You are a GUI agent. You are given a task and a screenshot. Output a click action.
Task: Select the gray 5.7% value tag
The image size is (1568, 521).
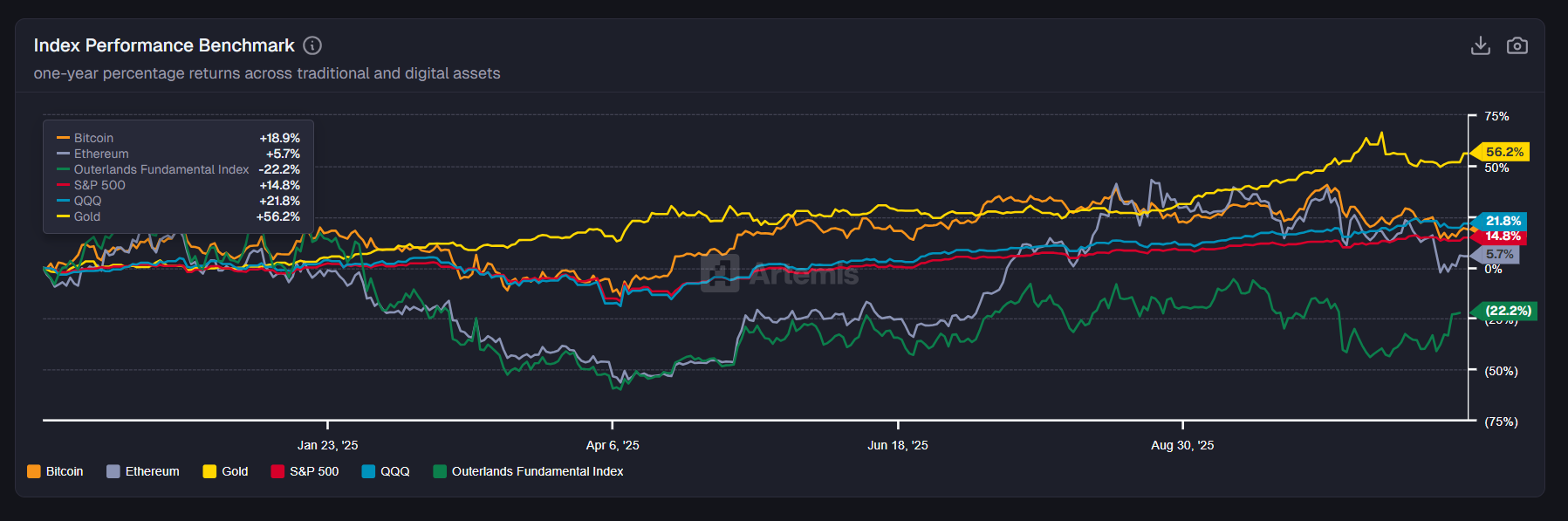[1499, 255]
